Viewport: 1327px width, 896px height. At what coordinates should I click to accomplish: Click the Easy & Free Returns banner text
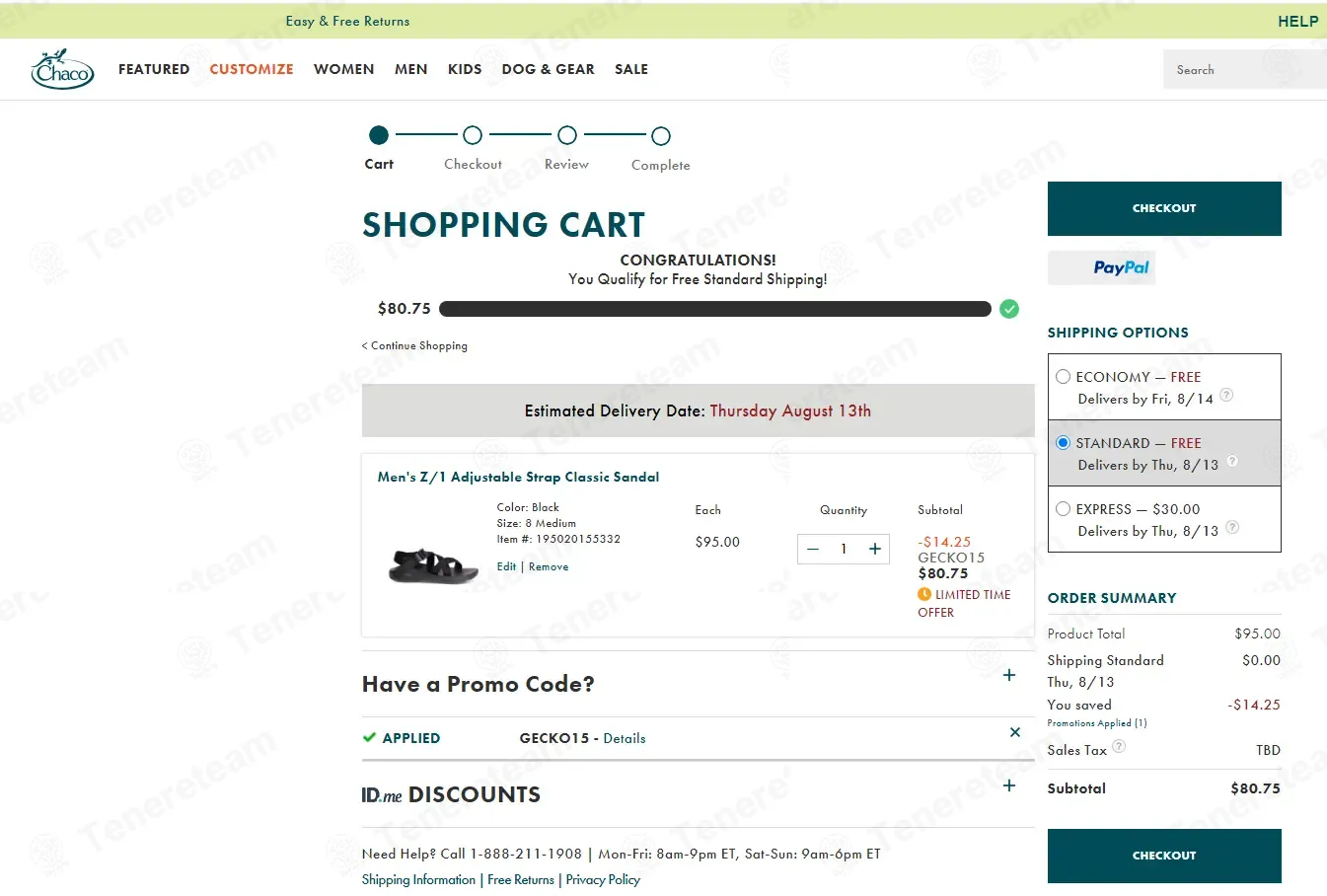(347, 21)
